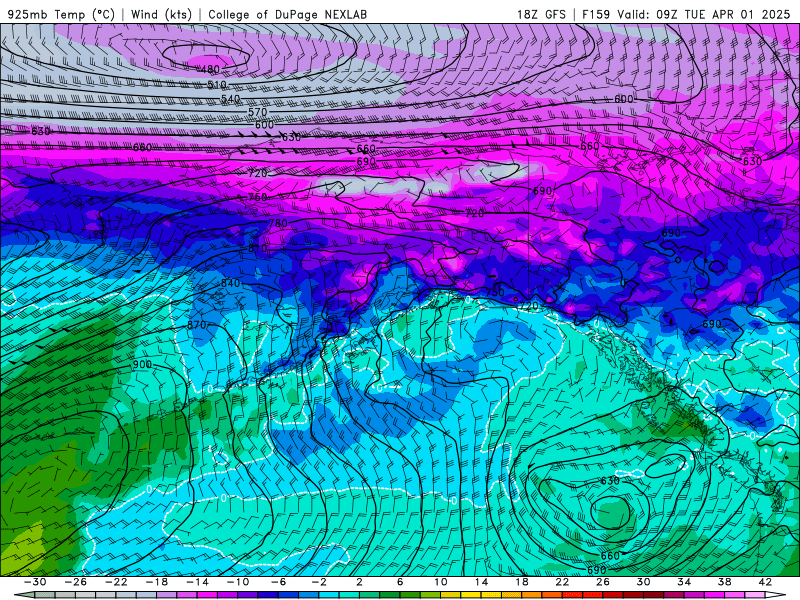Click the −18 value on the color scale
This screenshot has height=600, width=800.
(157, 582)
